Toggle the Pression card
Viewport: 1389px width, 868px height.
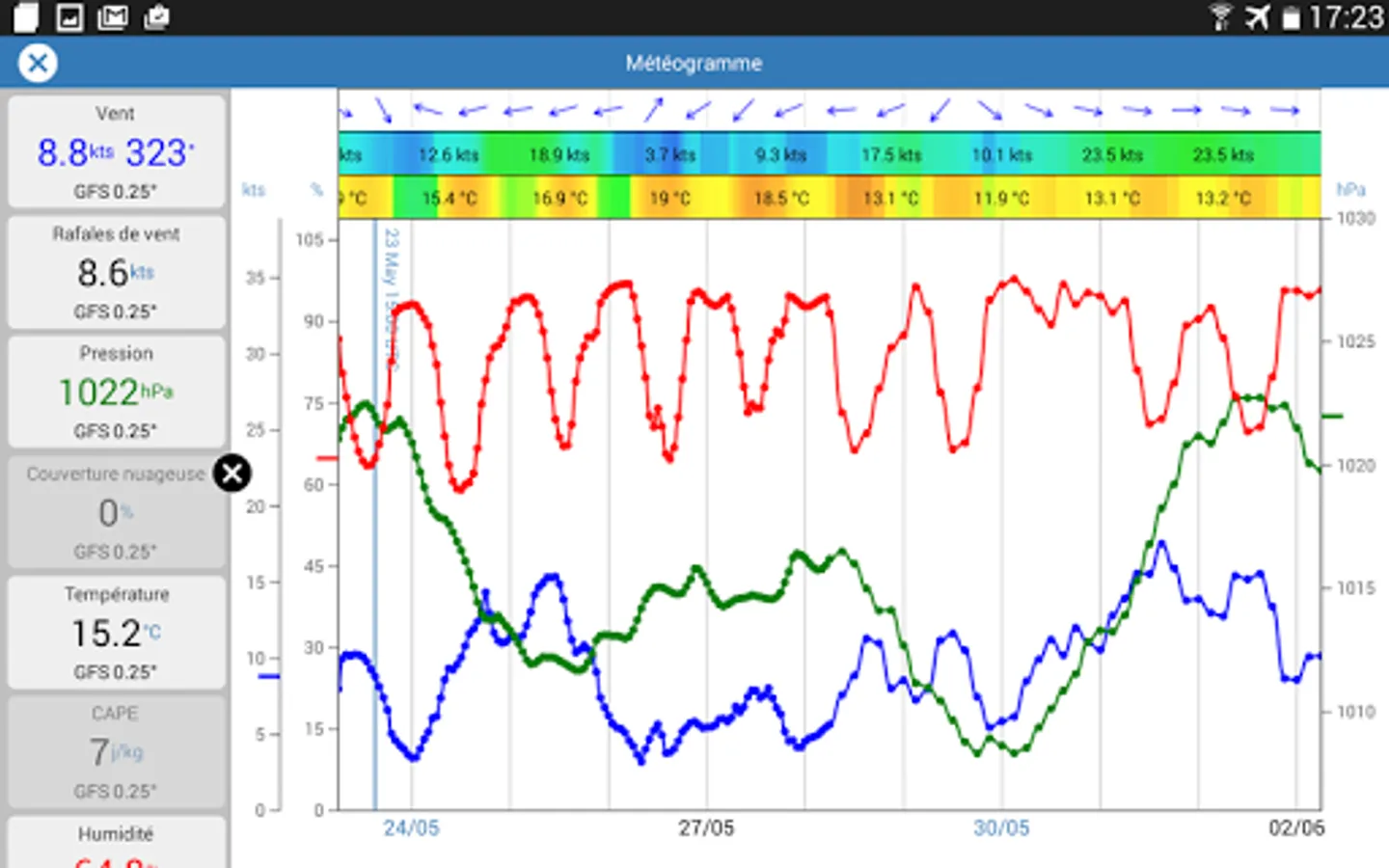pyautogui.click(x=117, y=392)
